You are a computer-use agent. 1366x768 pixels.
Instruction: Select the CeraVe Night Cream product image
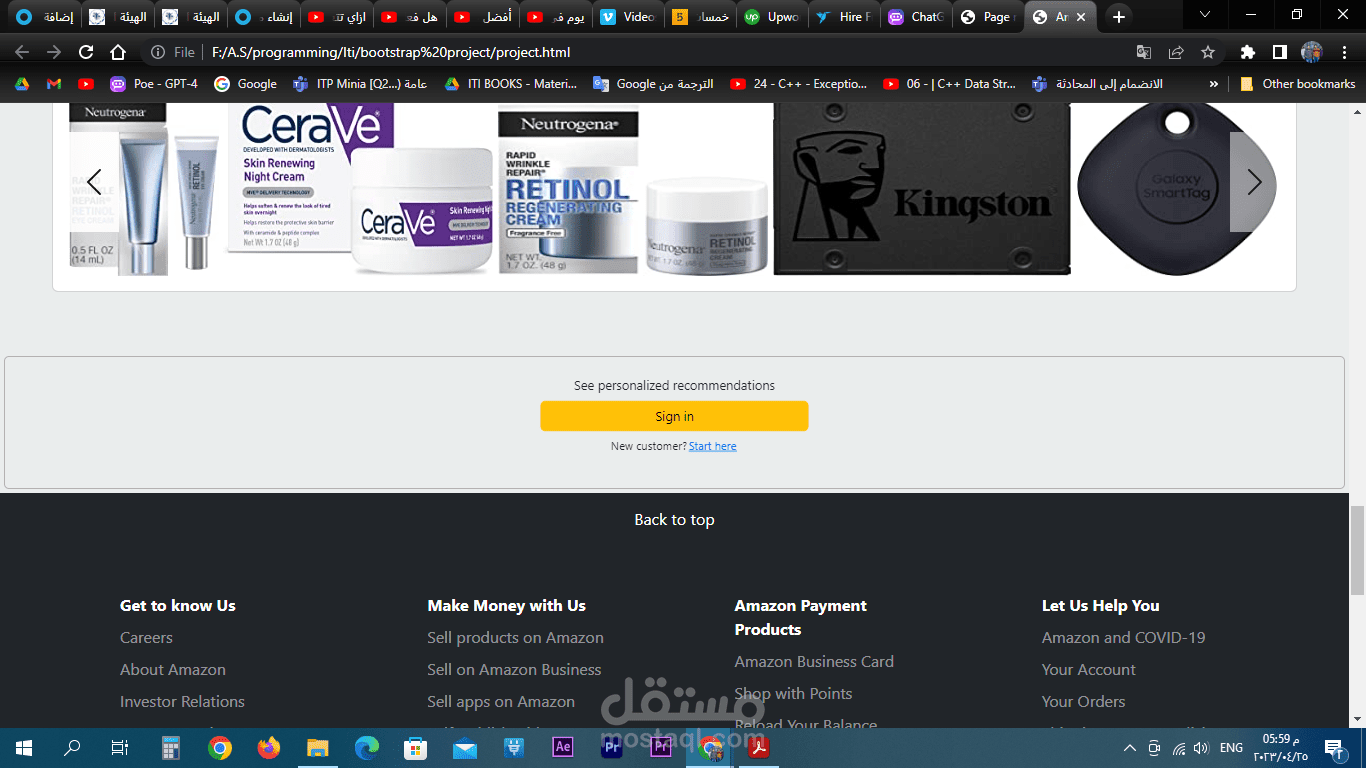pyautogui.click(x=361, y=188)
